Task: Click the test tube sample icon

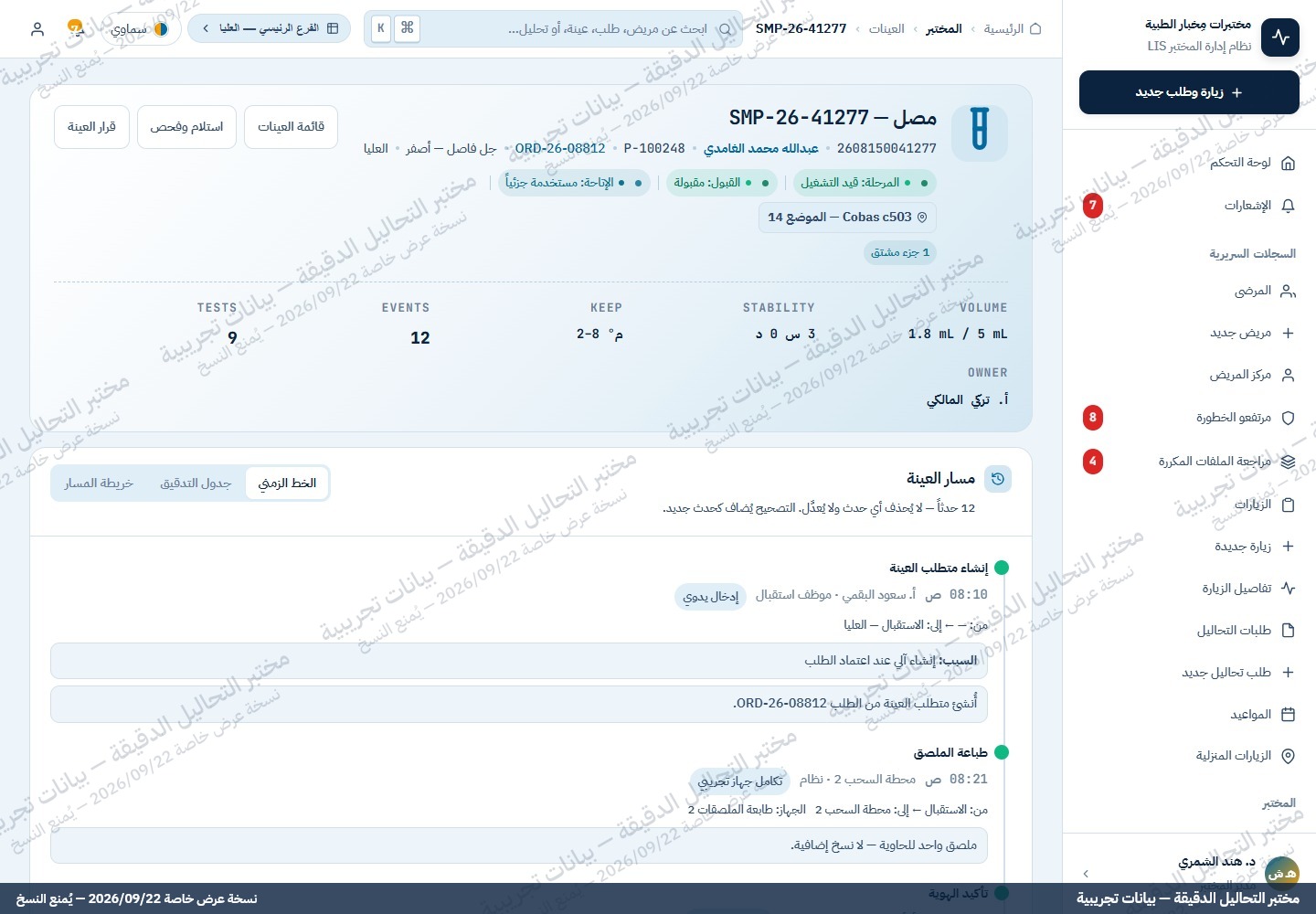Action: pyautogui.click(x=980, y=133)
